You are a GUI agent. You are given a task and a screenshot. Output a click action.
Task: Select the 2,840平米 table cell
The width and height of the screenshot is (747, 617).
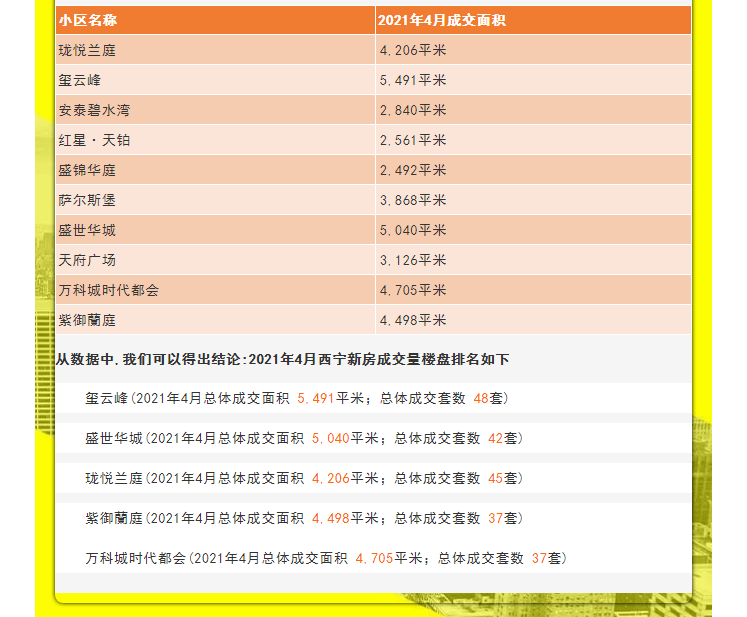533,110
